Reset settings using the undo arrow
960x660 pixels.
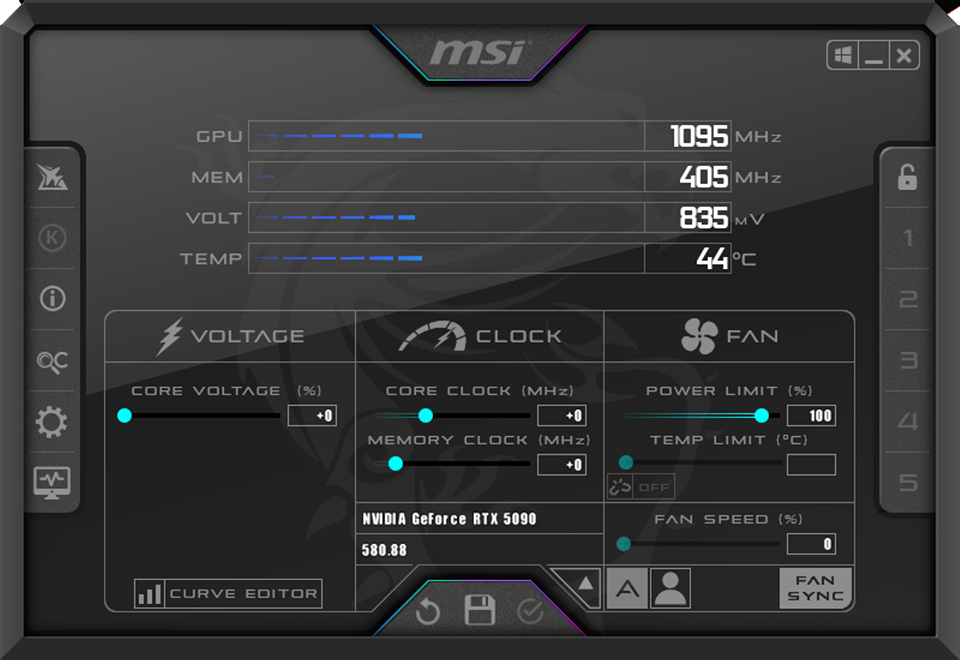click(428, 612)
